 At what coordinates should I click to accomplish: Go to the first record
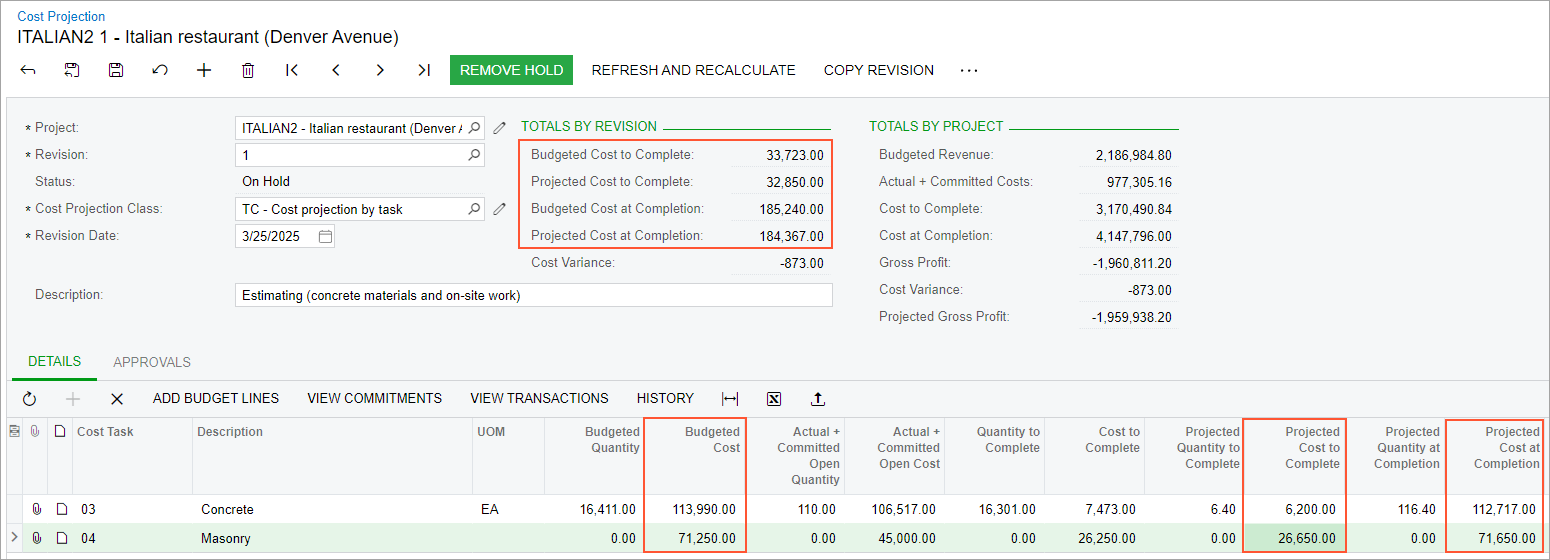click(x=292, y=70)
